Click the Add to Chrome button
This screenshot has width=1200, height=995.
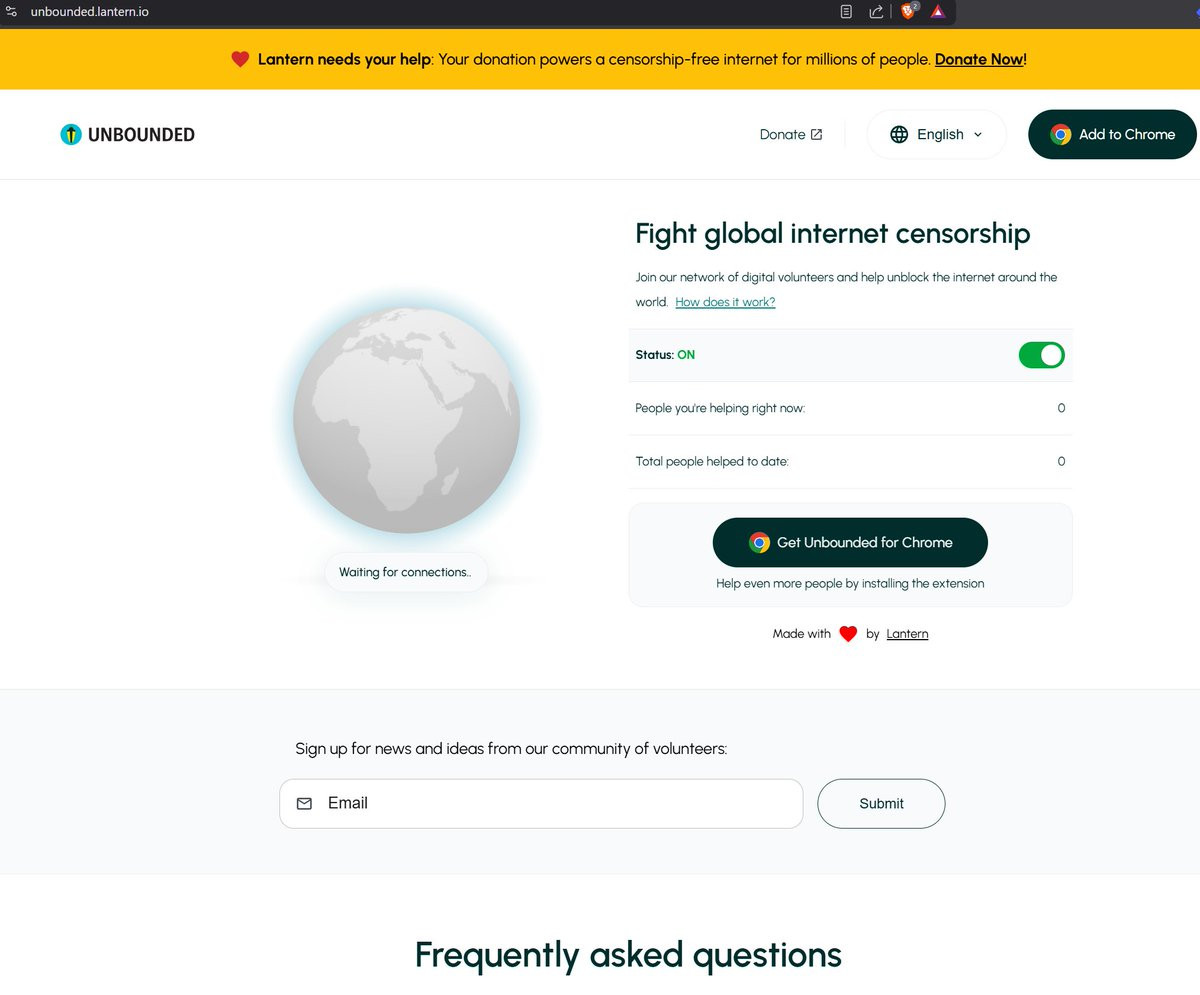(x=1112, y=134)
